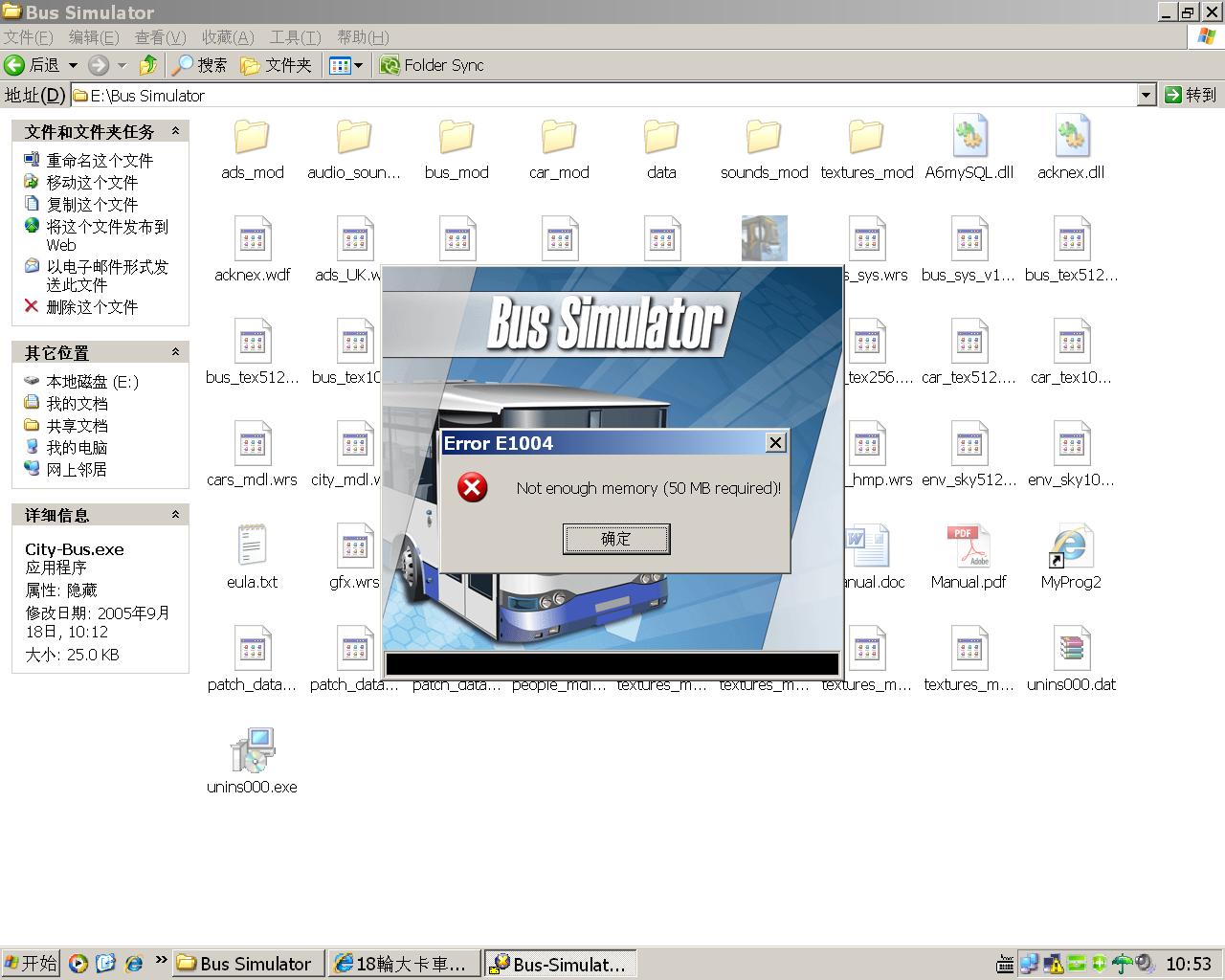The image size is (1225, 980).
Task: Select the unins000.exe installer icon
Action: point(252,752)
